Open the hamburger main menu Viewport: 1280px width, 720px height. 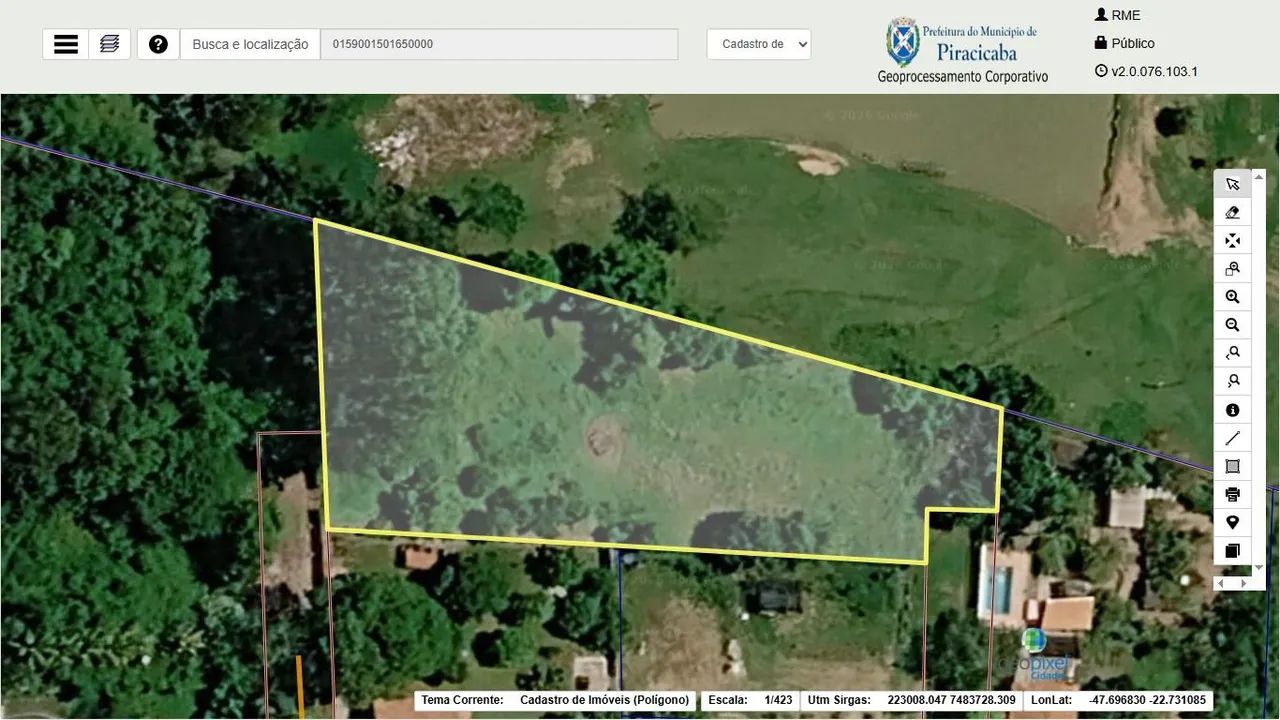pos(66,44)
